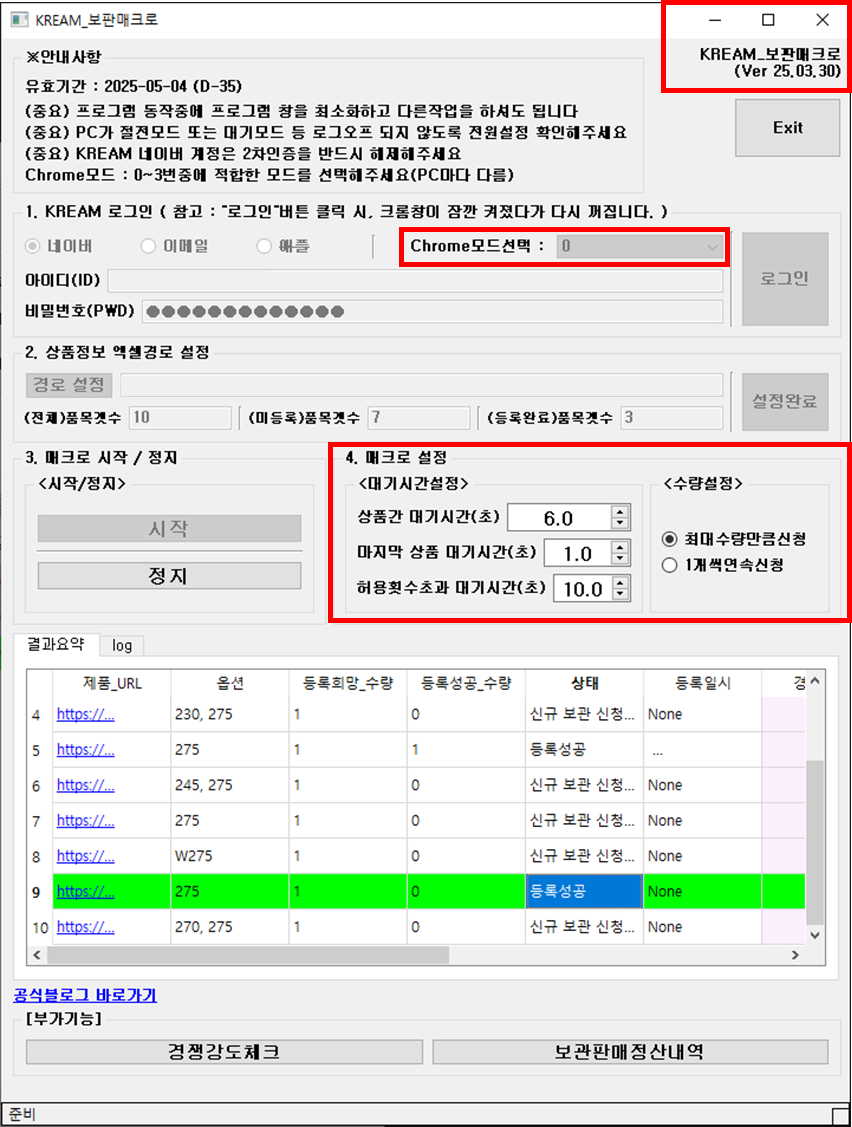
Task: Click the Exit button
Action: pos(787,128)
